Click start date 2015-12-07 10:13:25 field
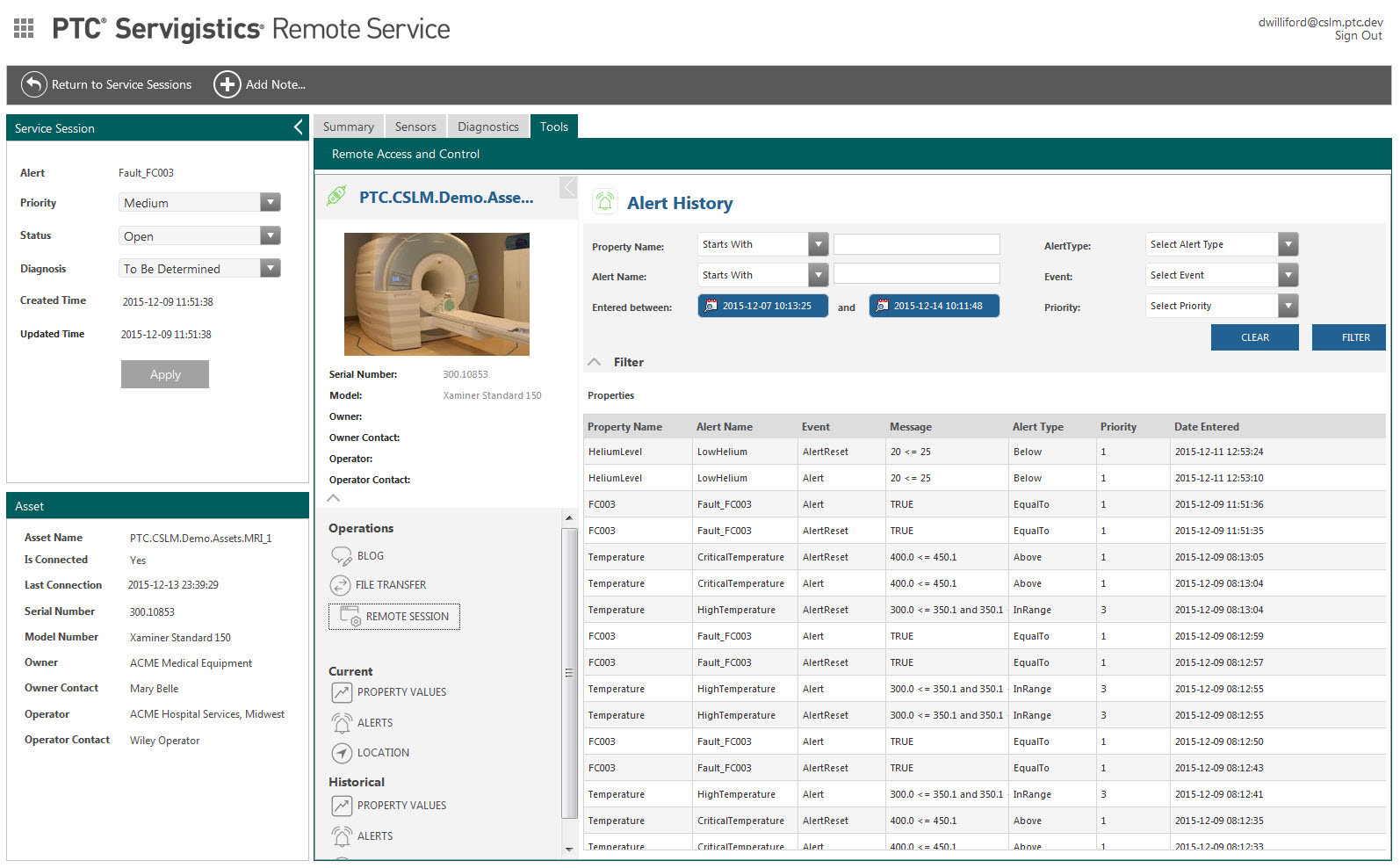The image size is (1400, 868). 763,306
